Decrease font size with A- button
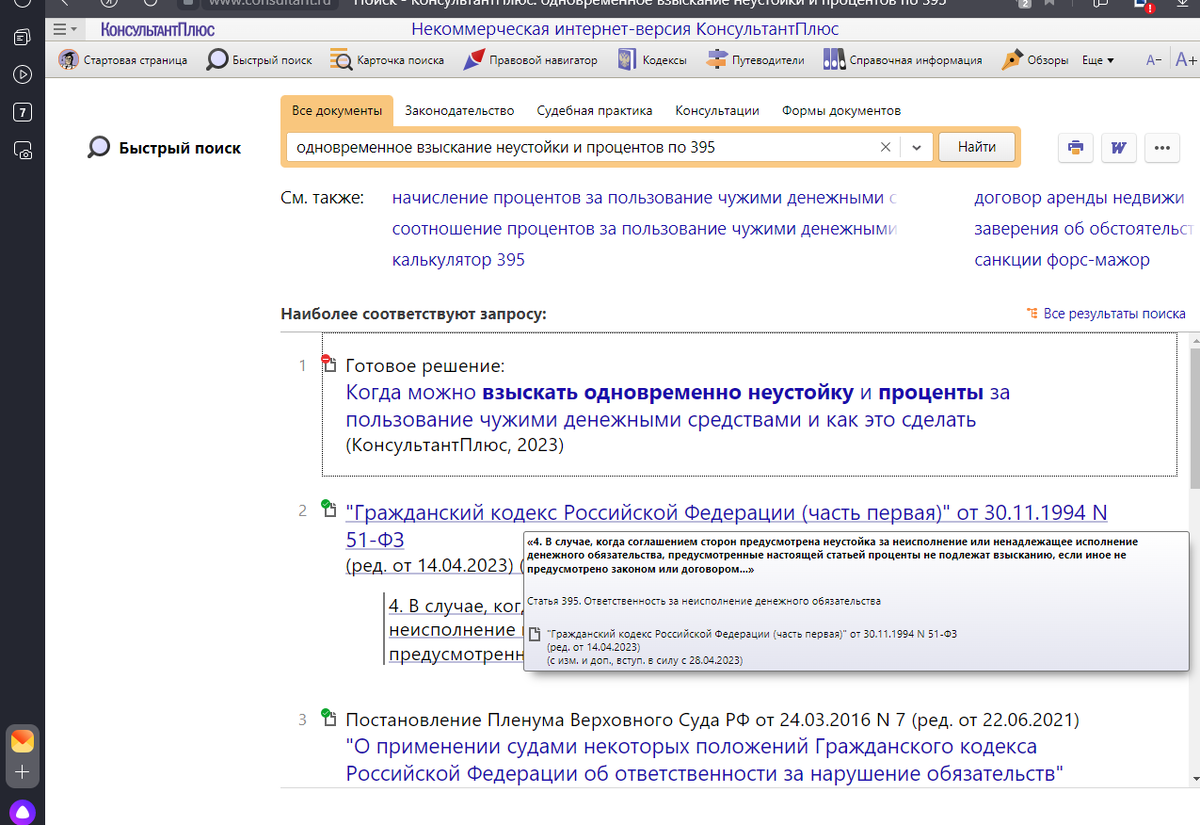 [x=1154, y=60]
